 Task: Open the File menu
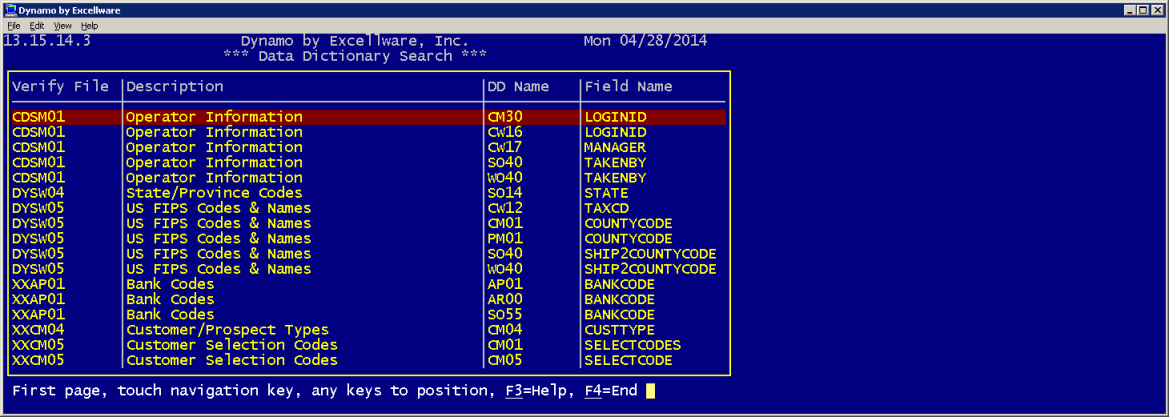14,25
